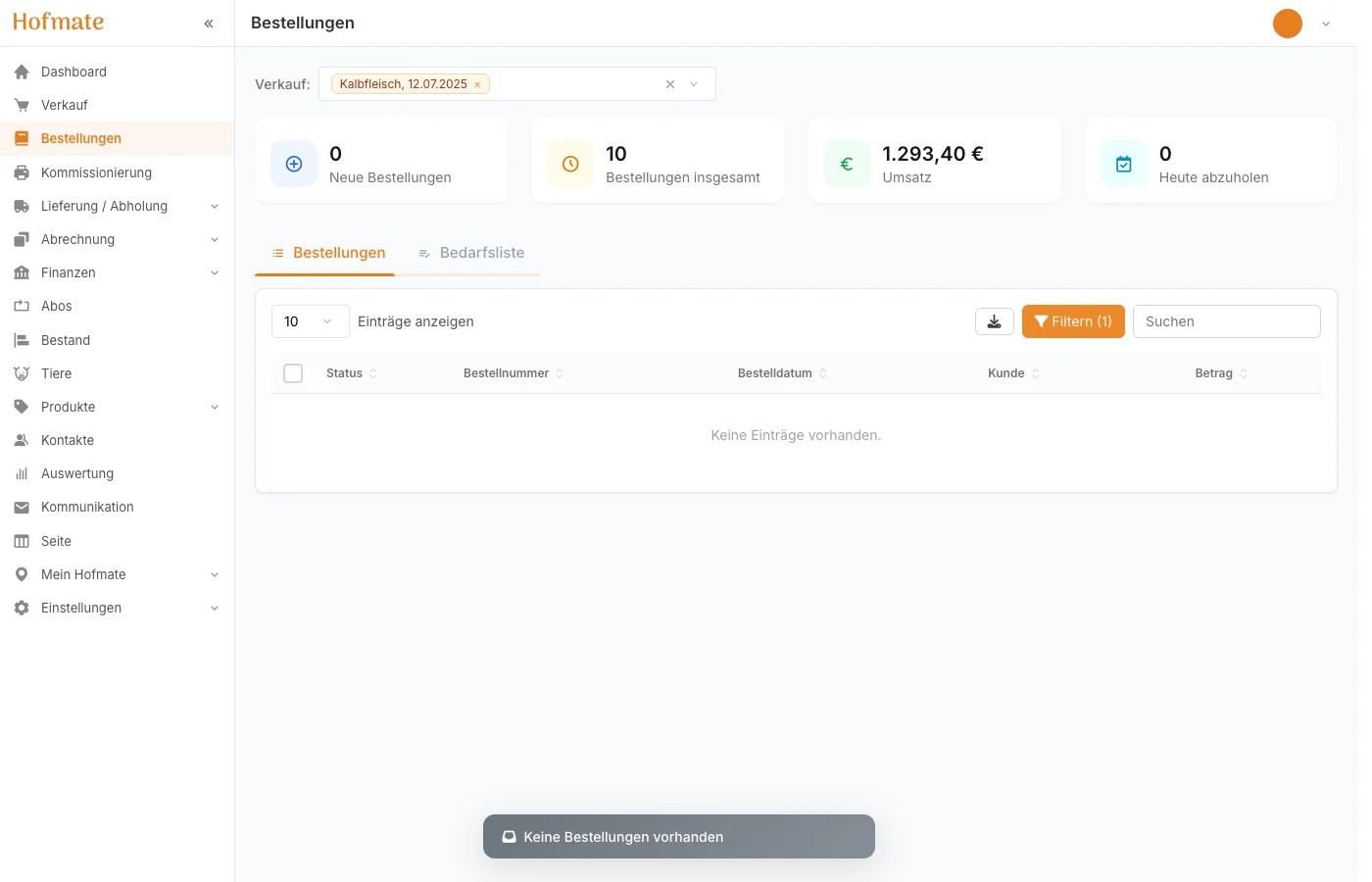The height and width of the screenshot is (882, 1372).
Task: Toggle the select-all checkbox in table header
Action: coord(293,373)
